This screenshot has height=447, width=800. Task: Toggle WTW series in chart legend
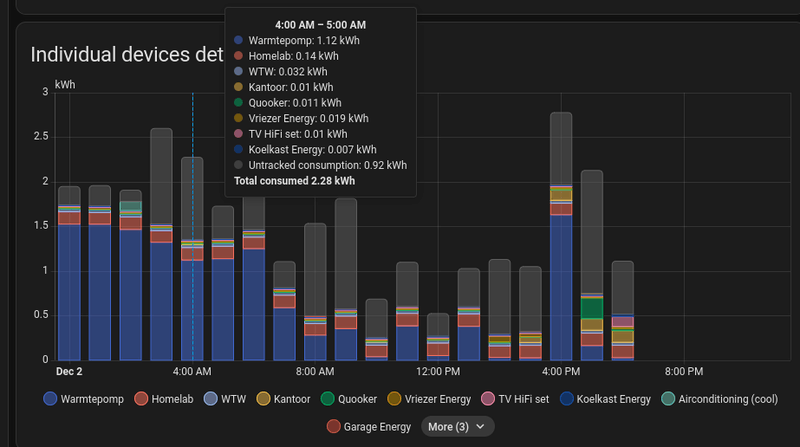[225, 399]
